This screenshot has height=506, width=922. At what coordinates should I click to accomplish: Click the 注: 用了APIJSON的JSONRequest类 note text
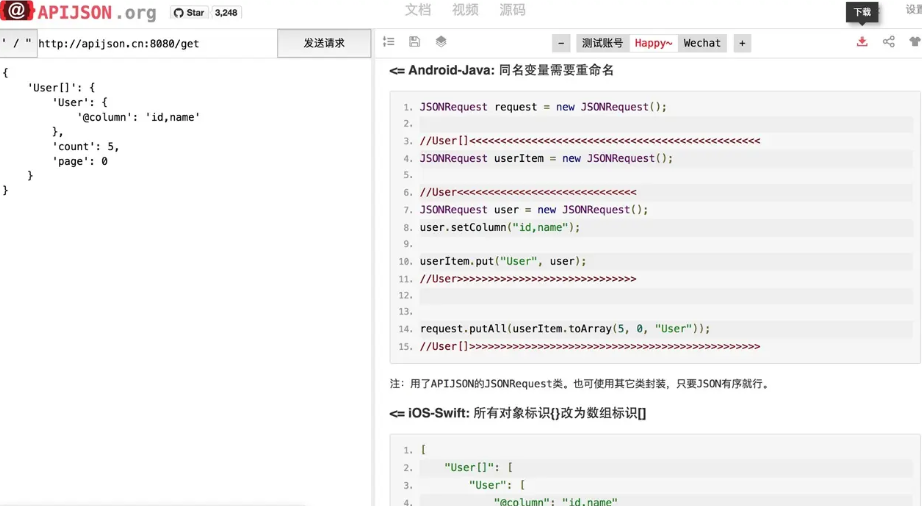(x=579, y=384)
